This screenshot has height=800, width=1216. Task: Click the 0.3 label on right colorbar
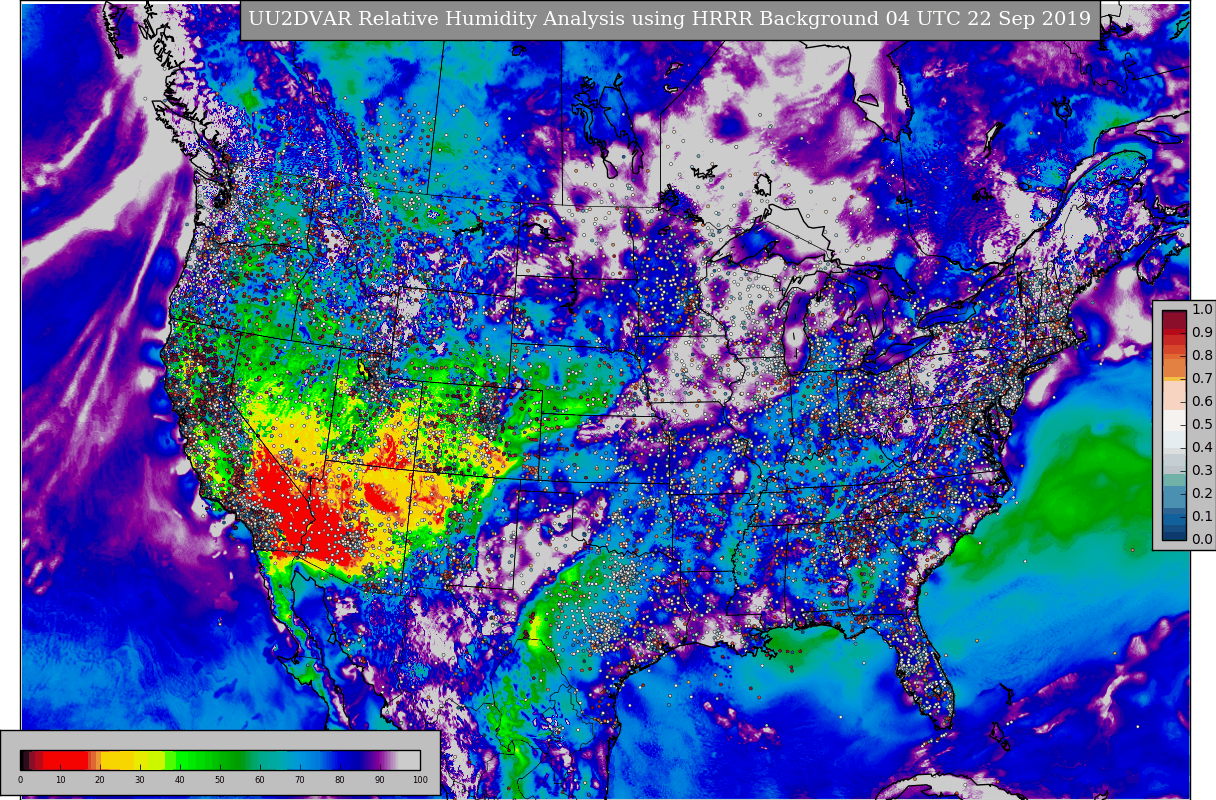click(1202, 470)
